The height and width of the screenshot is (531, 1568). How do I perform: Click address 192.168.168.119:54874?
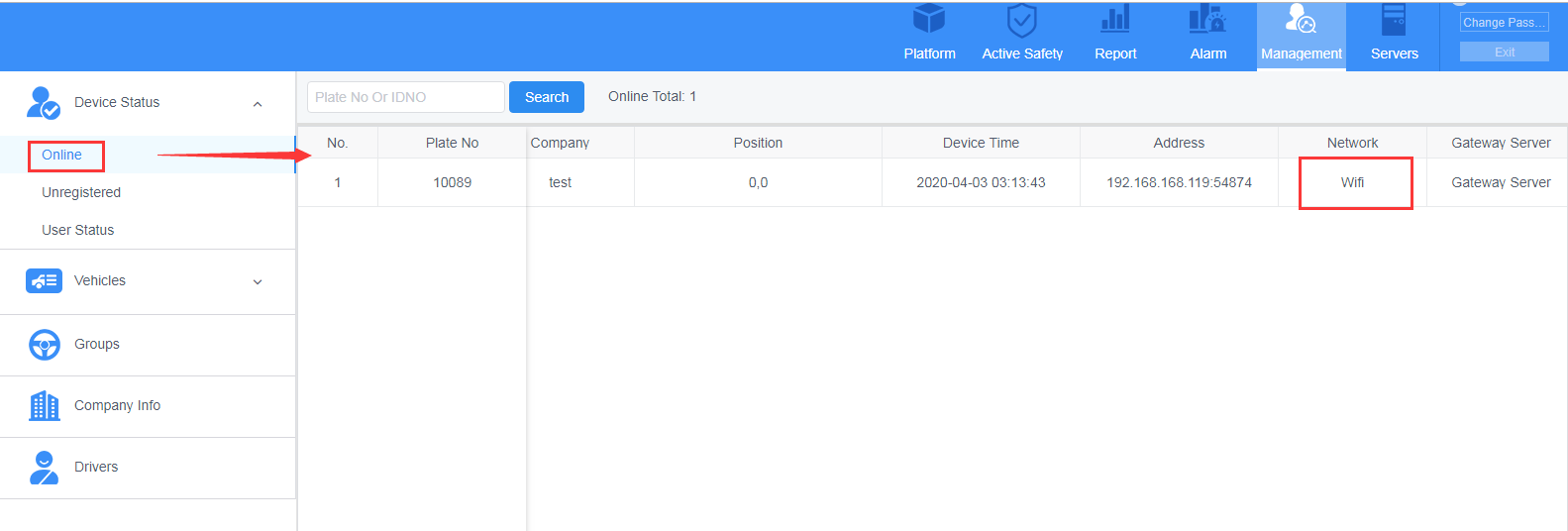(x=1179, y=182)
